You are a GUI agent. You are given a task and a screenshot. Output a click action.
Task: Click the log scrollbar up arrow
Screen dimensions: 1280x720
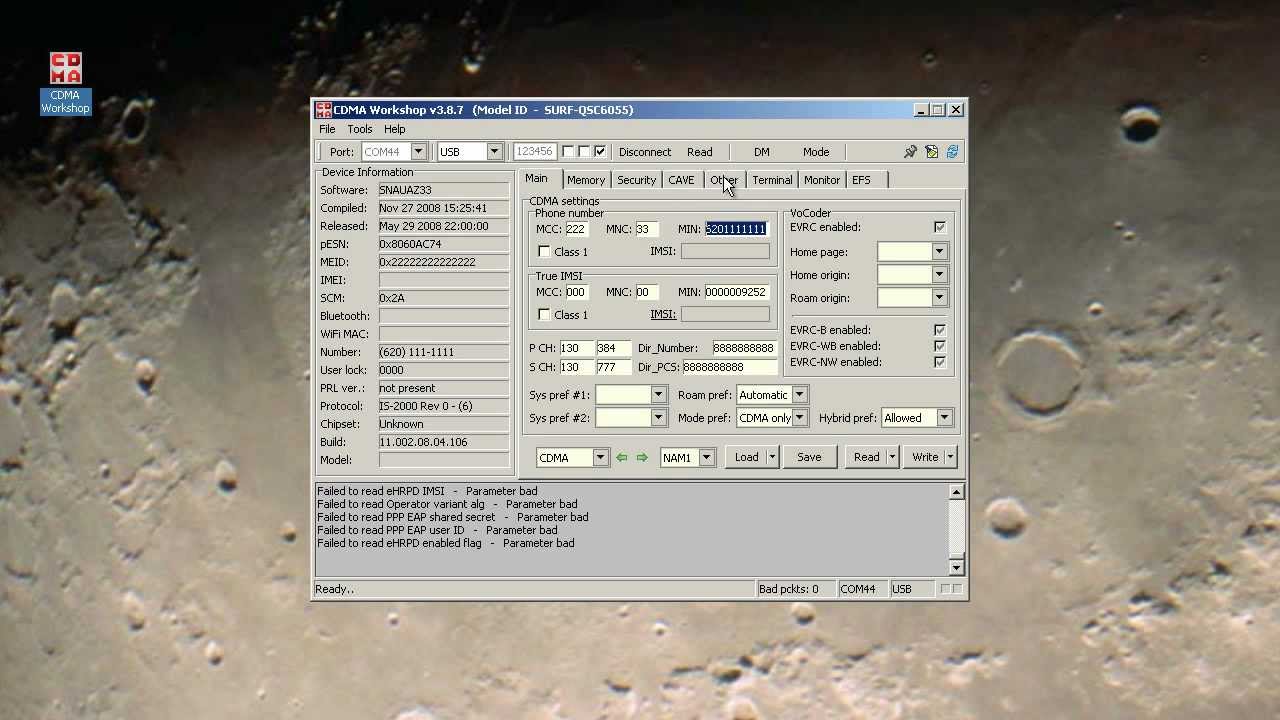(956, 492)
